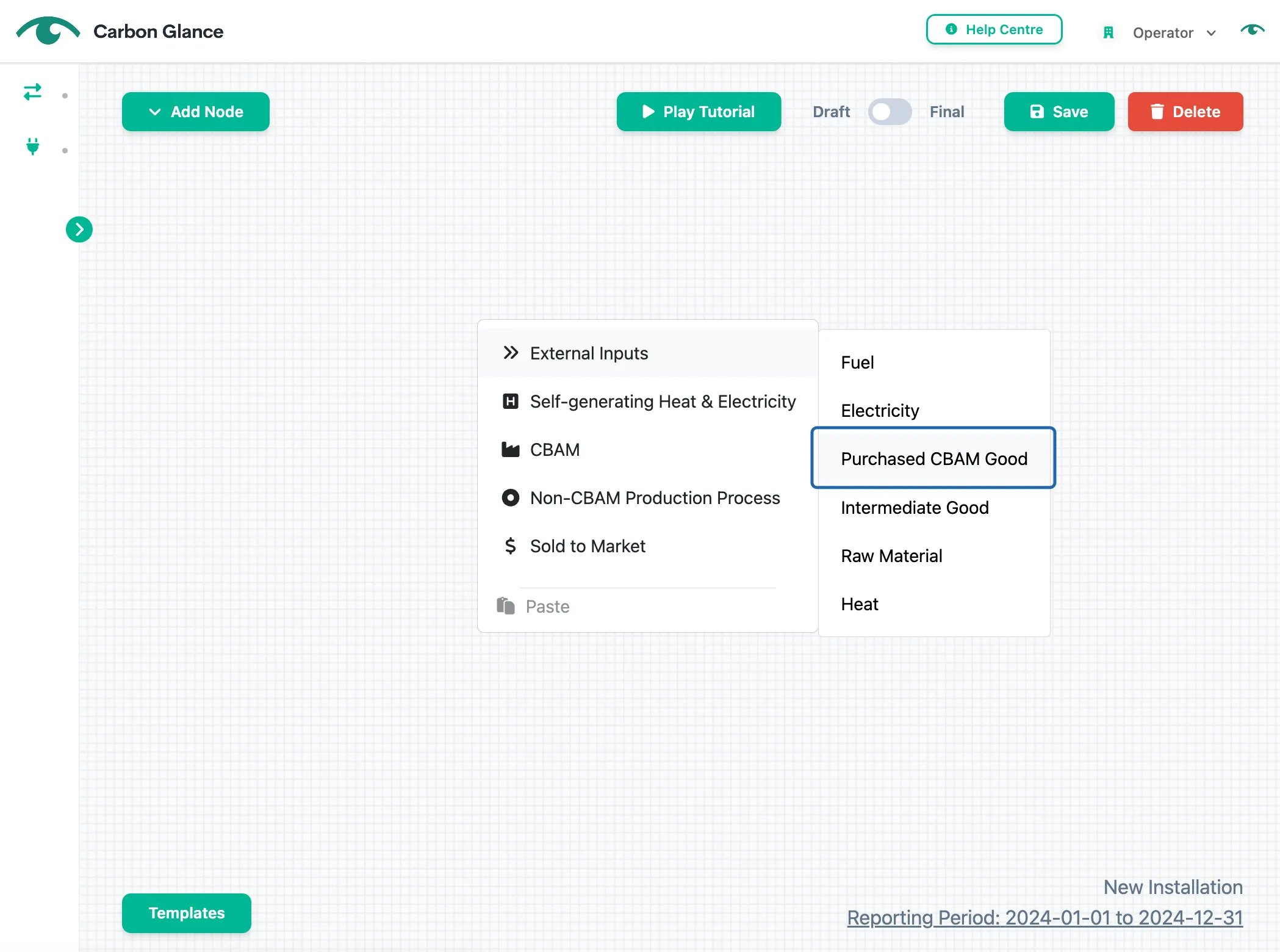Select Sold to Market entry
The height and width of the screenshot is (952, 1280).
point(648,546)
